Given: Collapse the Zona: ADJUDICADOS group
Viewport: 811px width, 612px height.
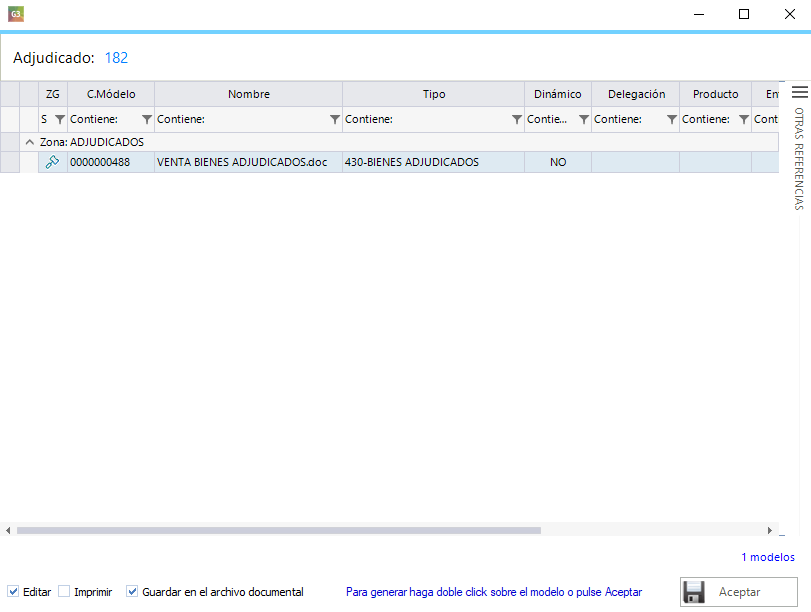Looking at the screenshot, I should click(x=29, y=142).
